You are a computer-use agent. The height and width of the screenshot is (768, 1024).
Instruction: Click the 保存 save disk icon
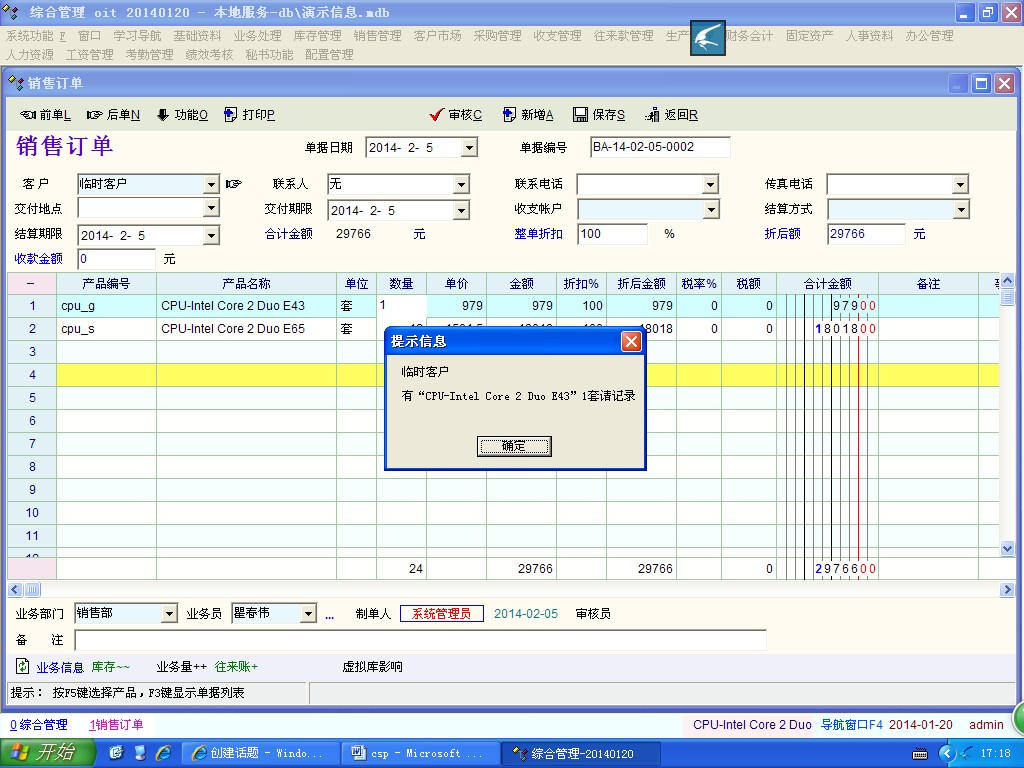580,115
